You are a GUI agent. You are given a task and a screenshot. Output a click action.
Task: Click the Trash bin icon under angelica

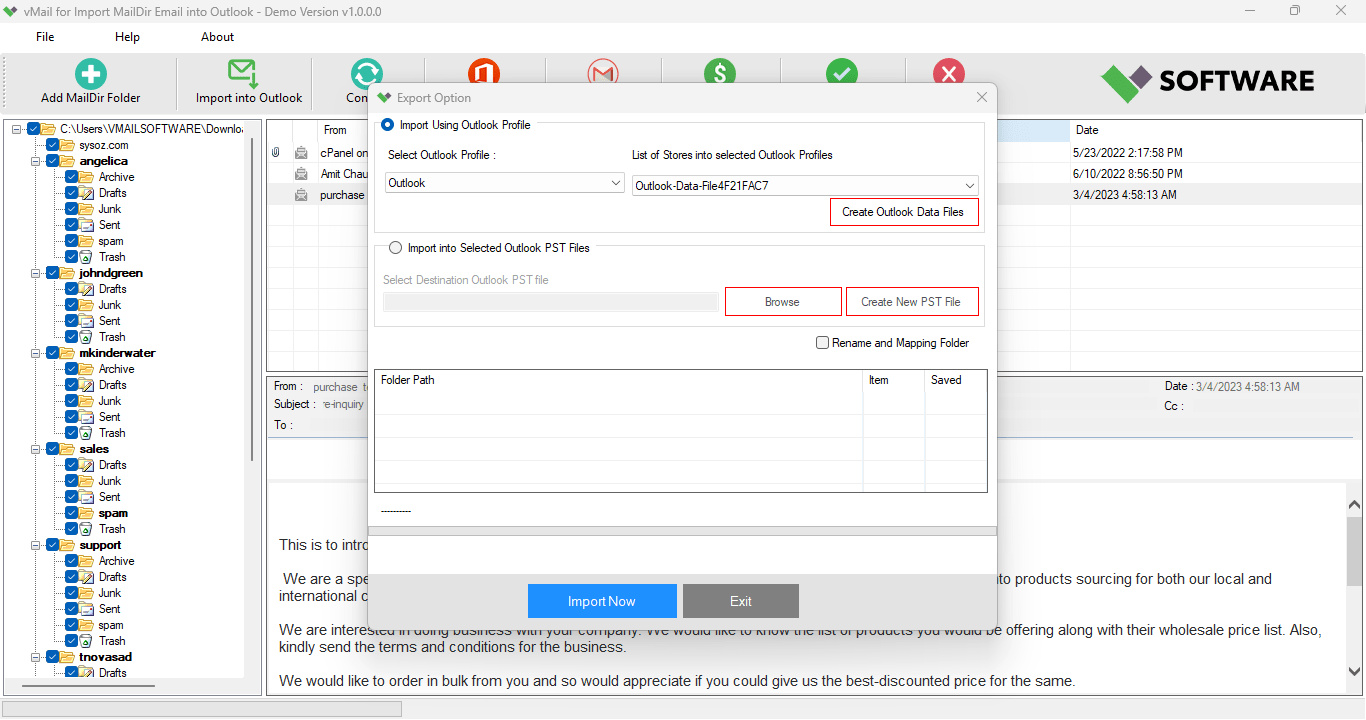(87, 257)
